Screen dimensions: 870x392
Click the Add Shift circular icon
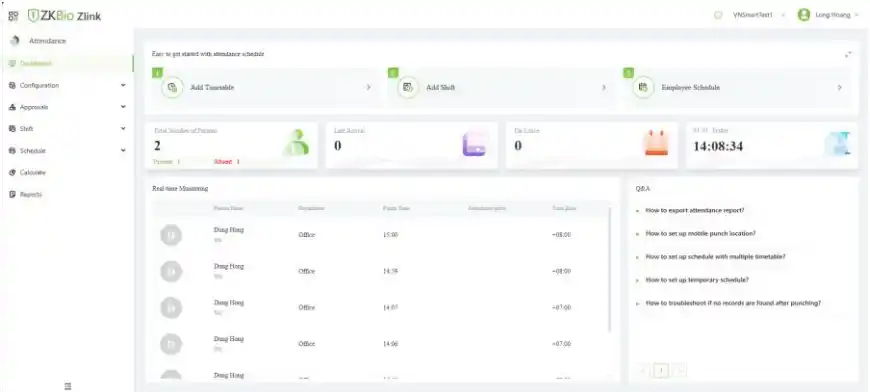[x=408, y=87]
